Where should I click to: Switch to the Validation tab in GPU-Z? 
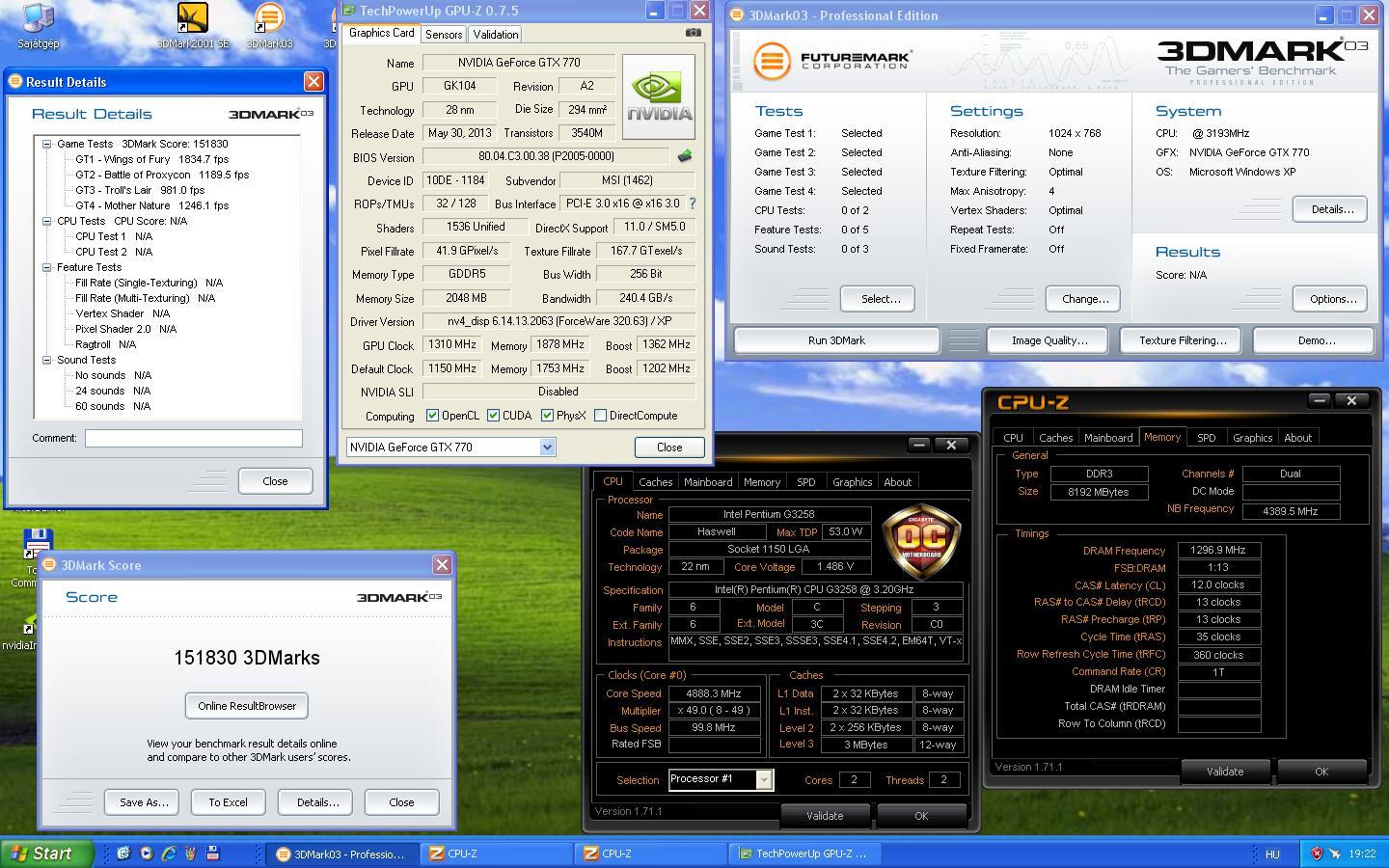(496, 34)
